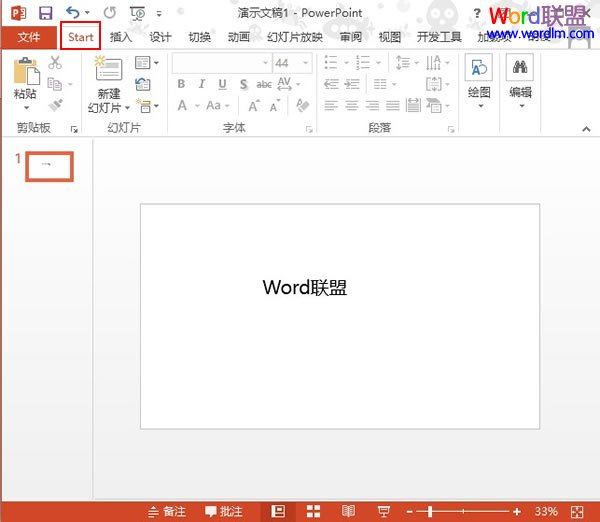Decrease list indent level

point(331,84)
